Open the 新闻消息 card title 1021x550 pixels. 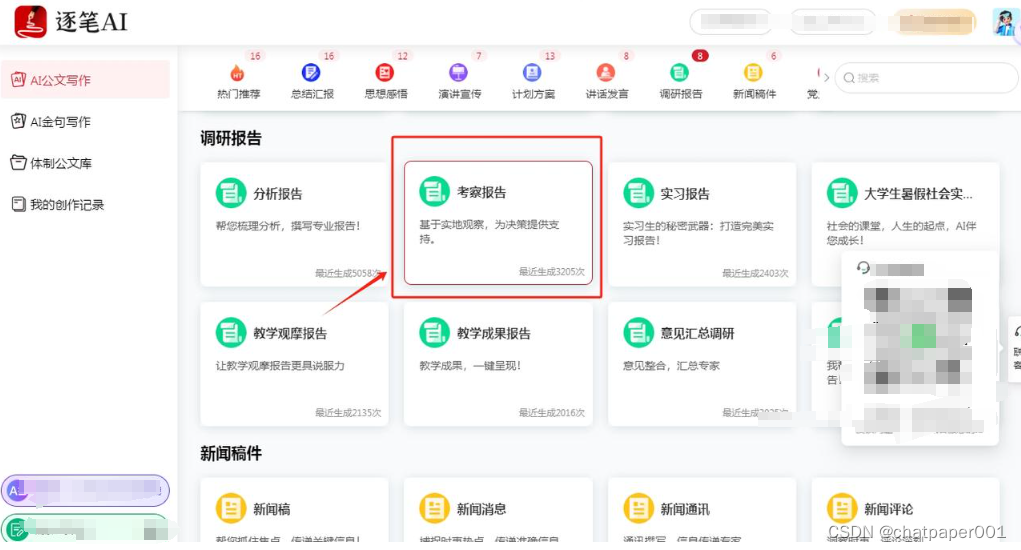click(481, 509)
